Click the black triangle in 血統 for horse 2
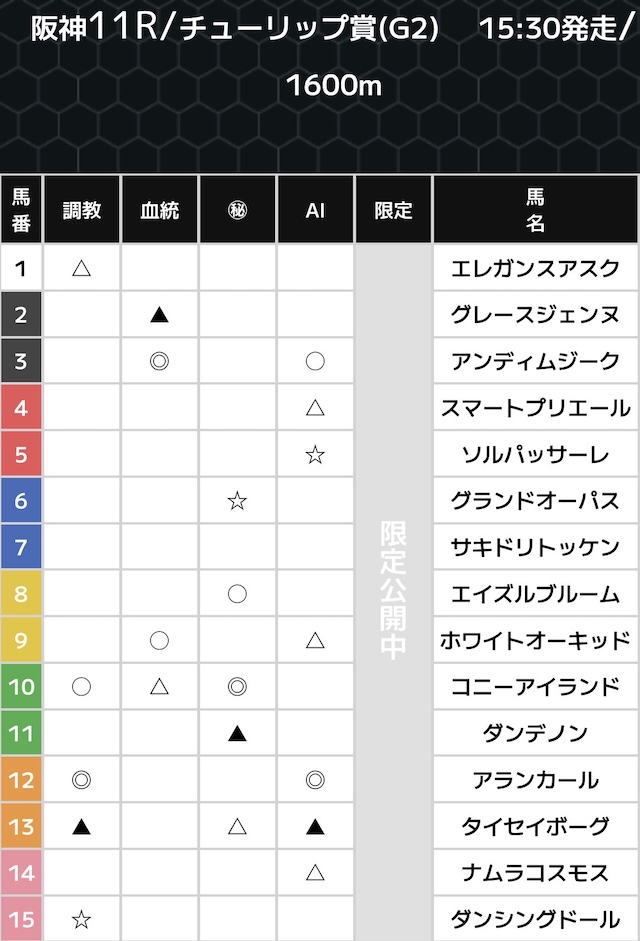The width and height of the screenshot is (640, 941). point(159,315)
